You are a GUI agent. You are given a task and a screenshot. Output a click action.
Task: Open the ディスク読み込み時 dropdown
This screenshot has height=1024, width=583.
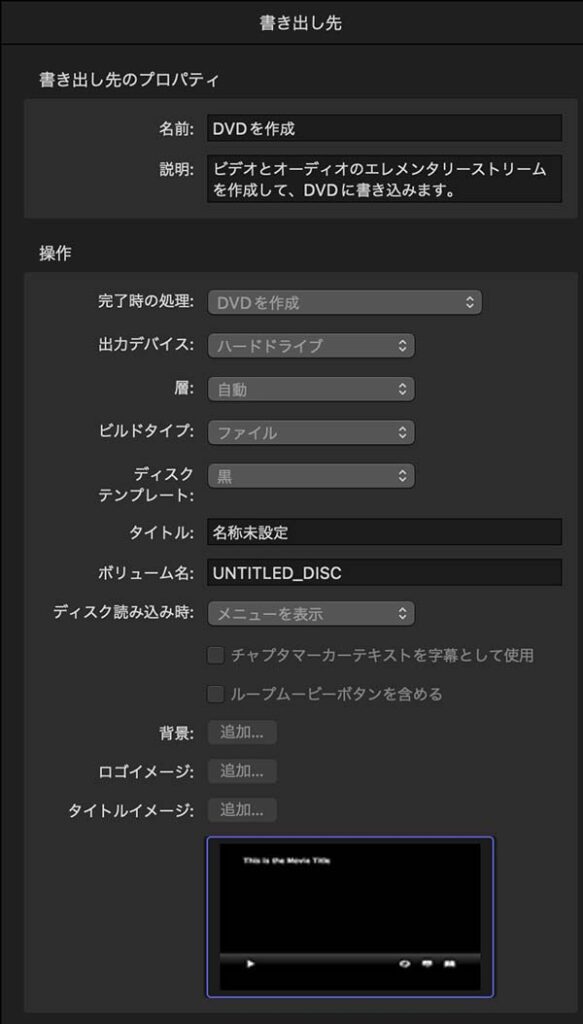coord(311,613)
